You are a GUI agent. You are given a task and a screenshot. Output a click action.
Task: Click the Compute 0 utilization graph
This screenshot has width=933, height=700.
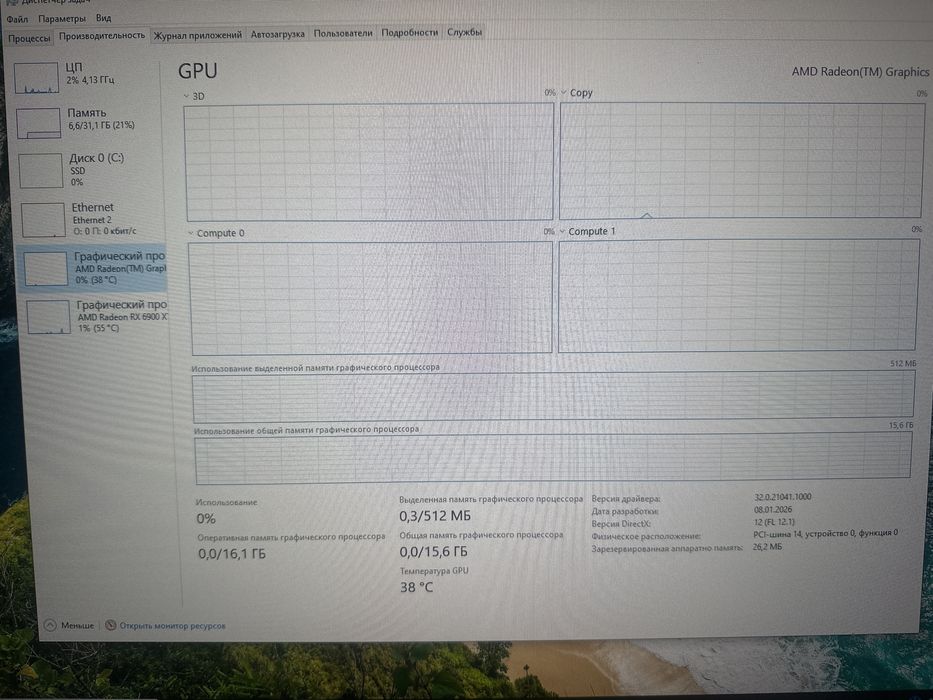[371, 298]
